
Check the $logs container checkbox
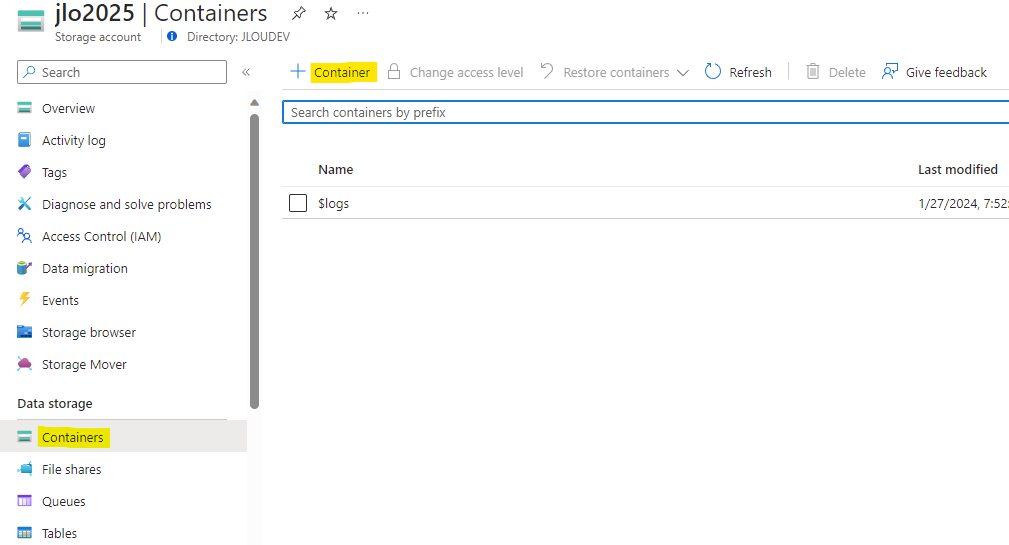298,203
